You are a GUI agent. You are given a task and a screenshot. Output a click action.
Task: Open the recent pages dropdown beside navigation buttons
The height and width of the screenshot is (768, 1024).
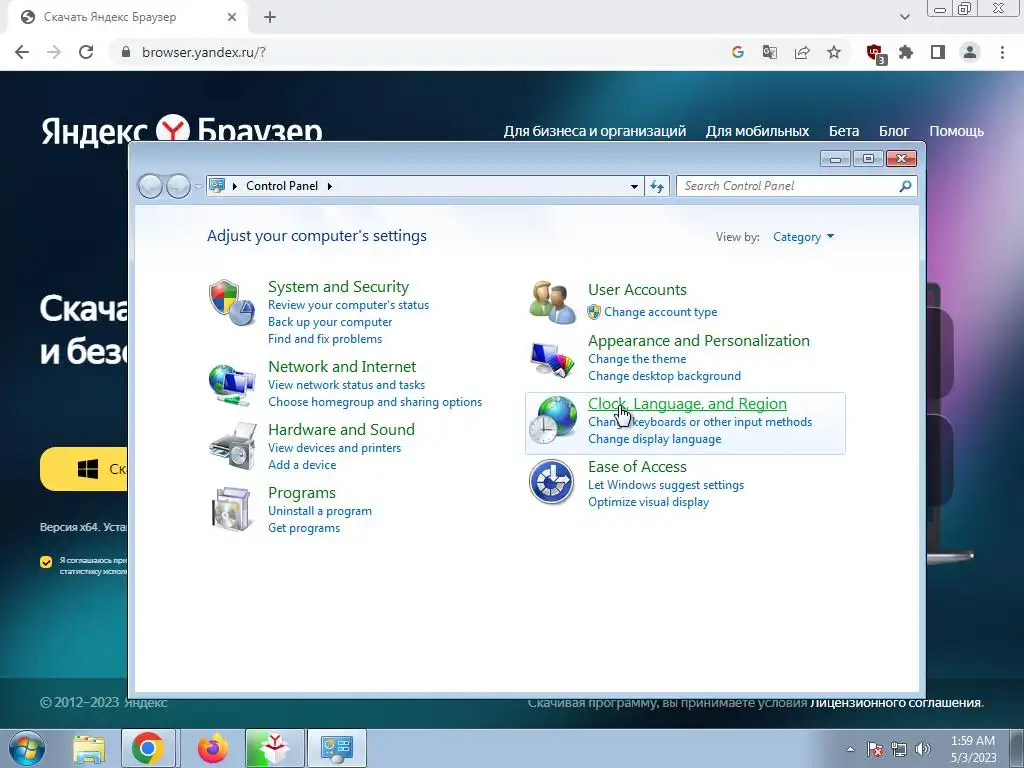coord(198,186)
